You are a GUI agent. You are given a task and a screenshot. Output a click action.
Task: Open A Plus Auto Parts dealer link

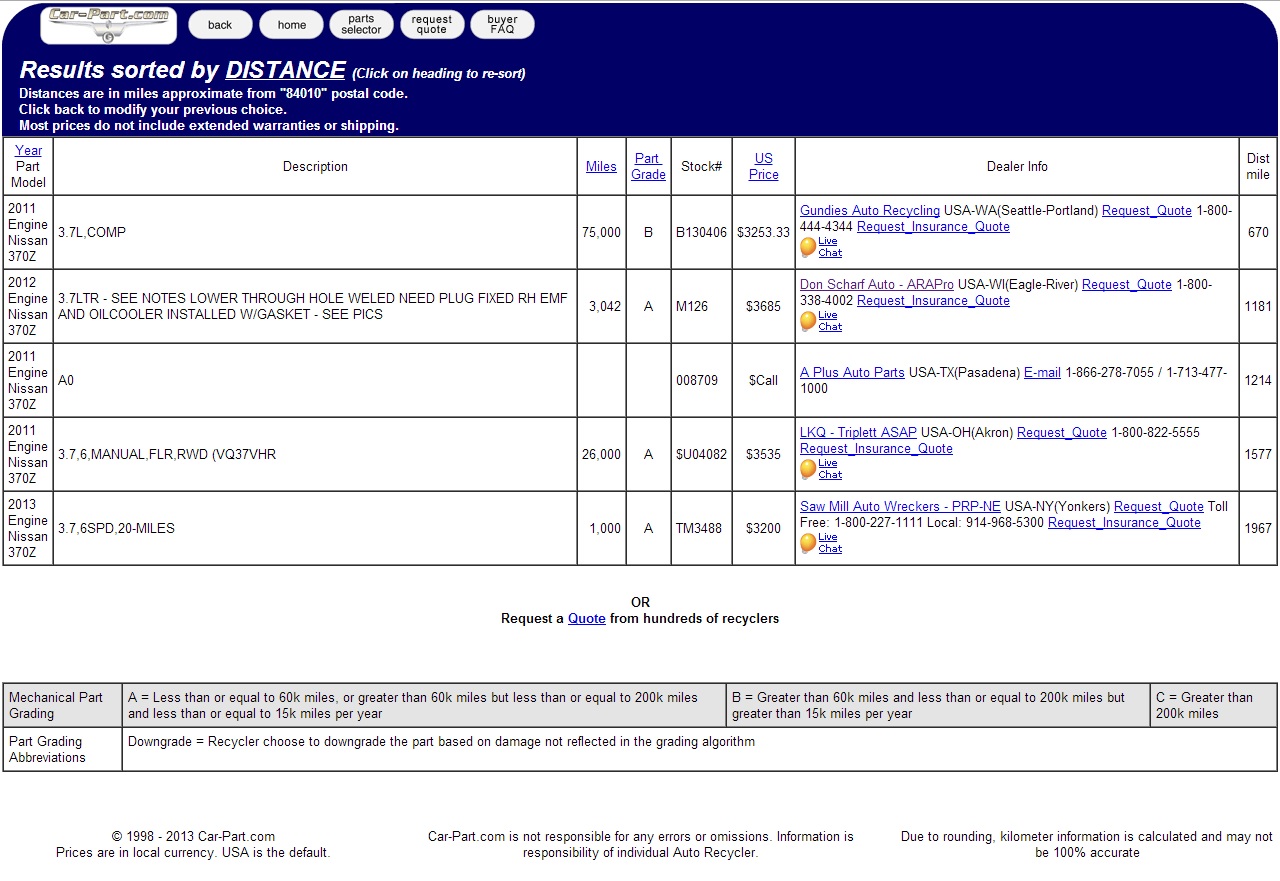pos(852,373)
